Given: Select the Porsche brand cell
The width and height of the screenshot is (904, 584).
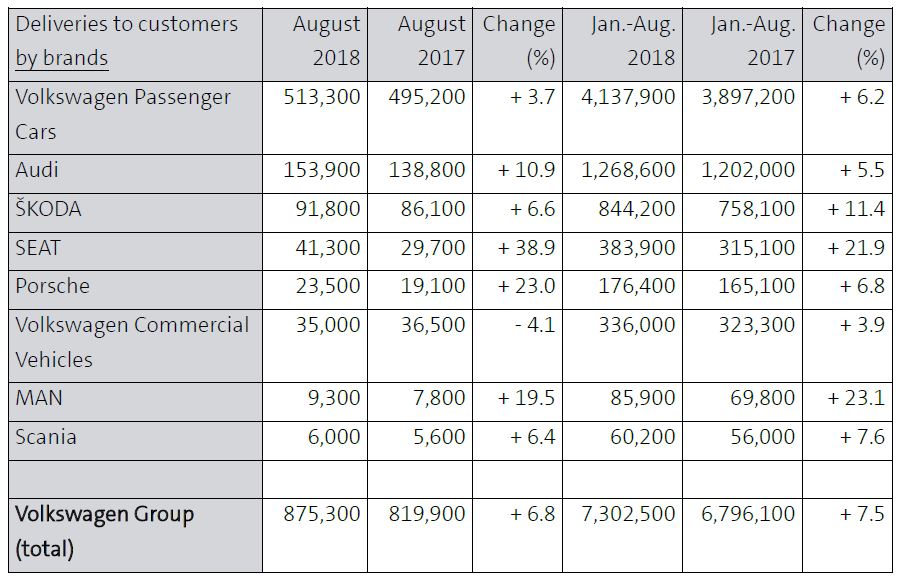Looking at the screenshot, I should click(52, 286).
